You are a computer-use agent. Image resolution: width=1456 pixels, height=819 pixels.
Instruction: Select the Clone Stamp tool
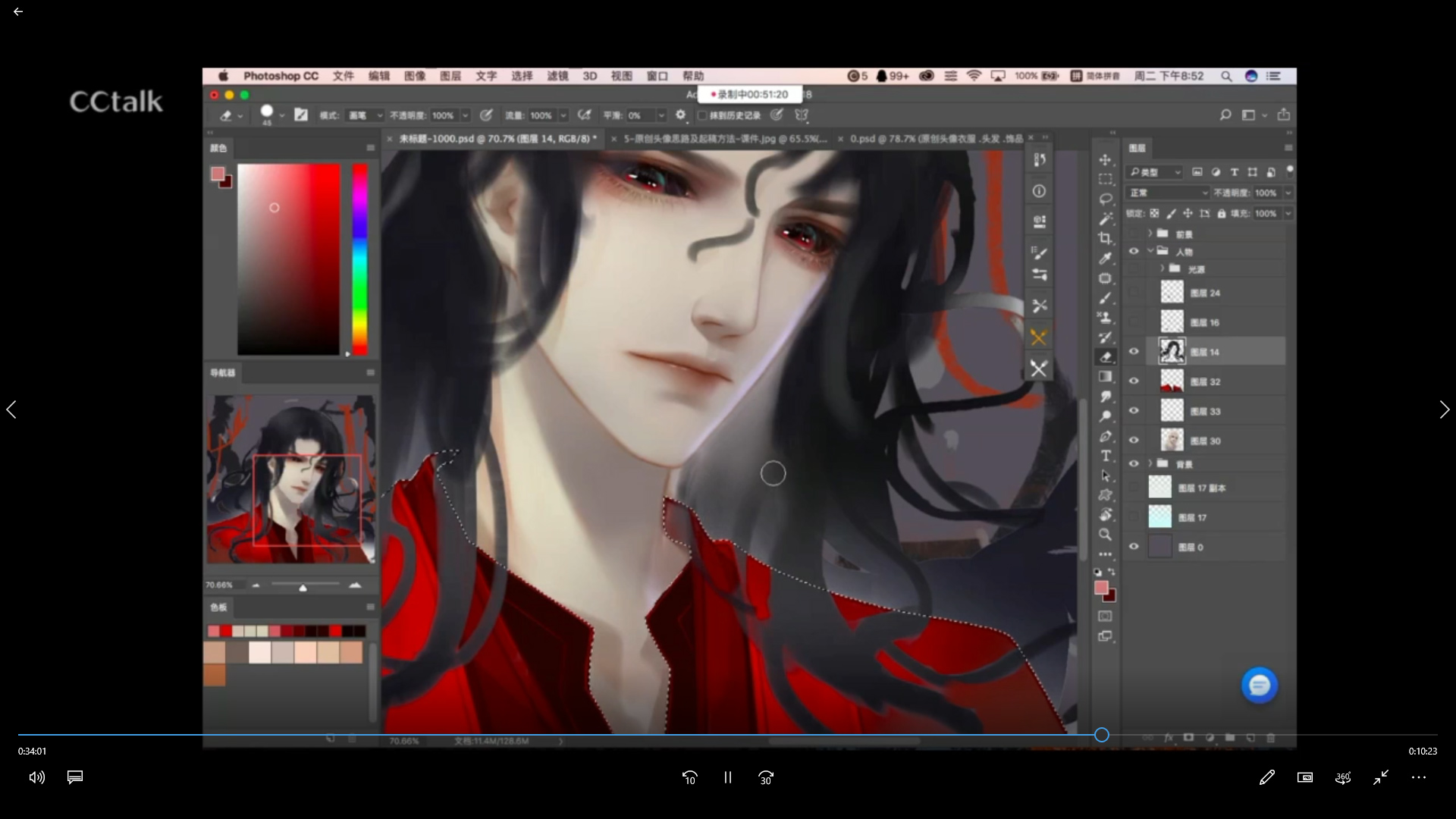coord(1105,318)
